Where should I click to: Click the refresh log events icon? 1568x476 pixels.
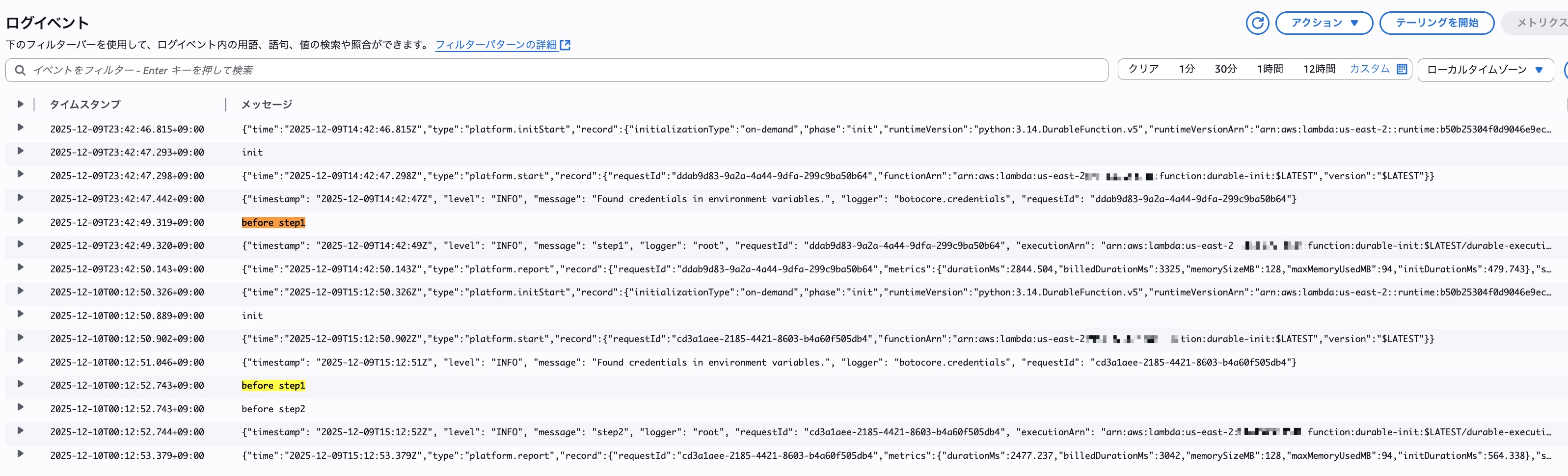(1257, 23)
